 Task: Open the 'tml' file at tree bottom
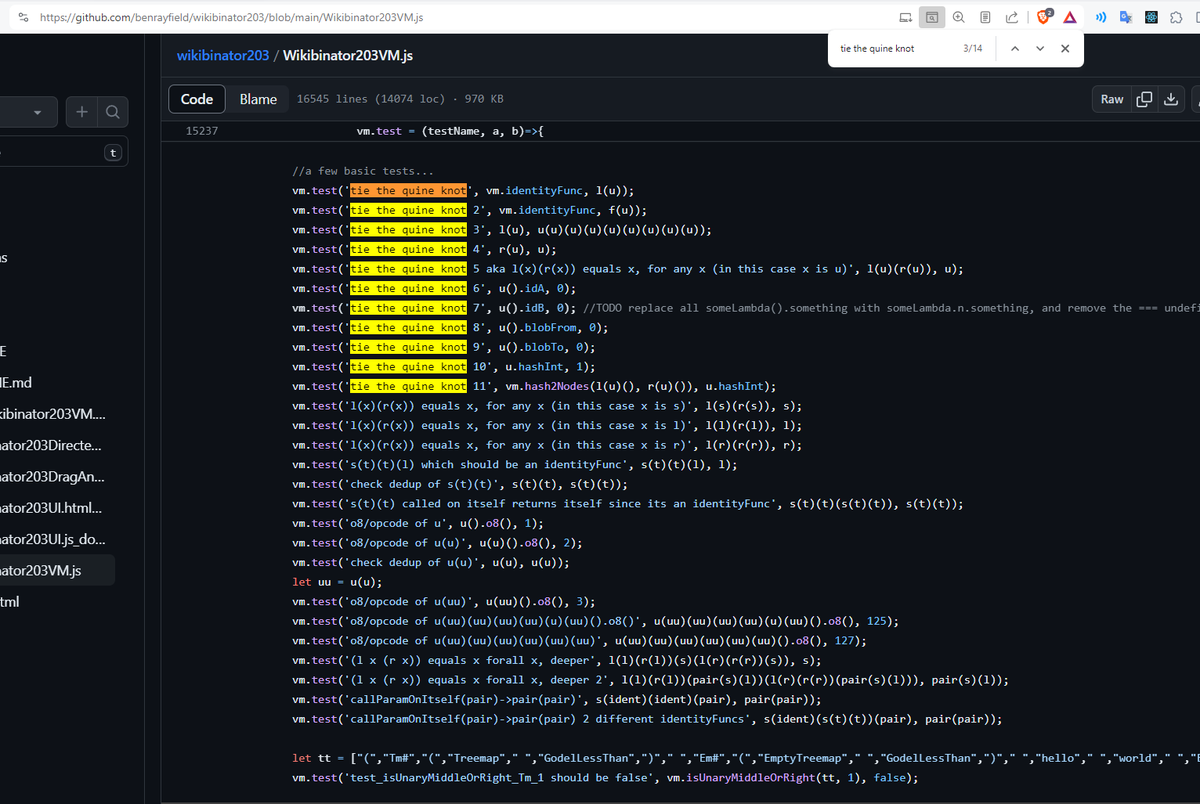coord(10,601)
